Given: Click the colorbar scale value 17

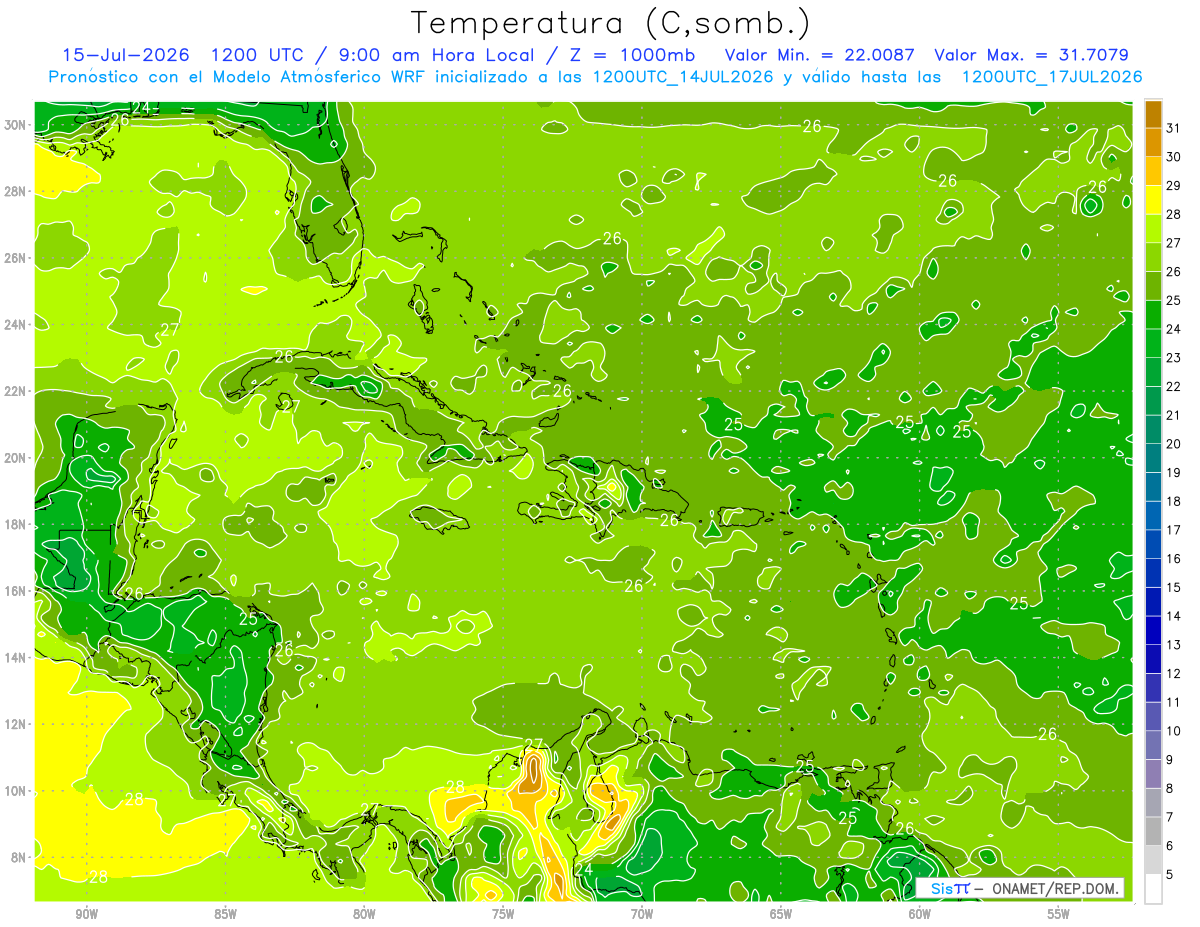Looking at the screenshot, I should 1174,530.
